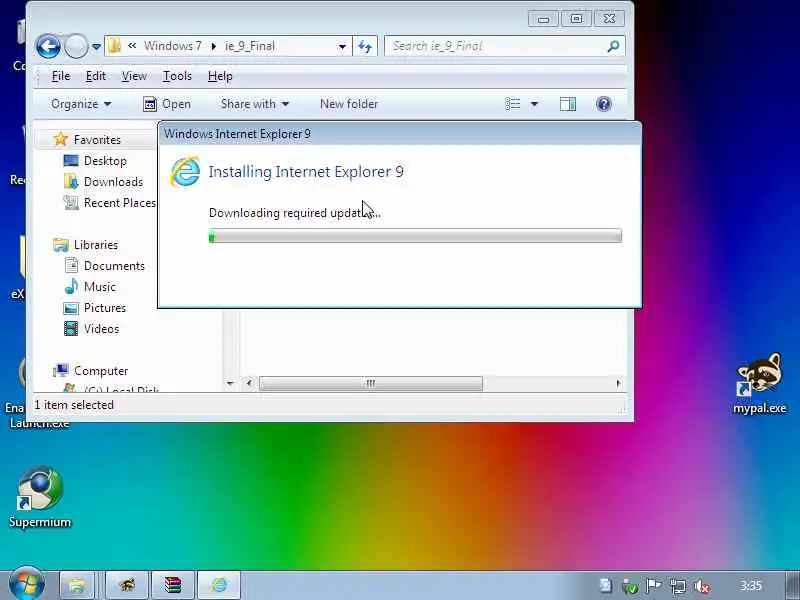Viewport: 800px width, 600px height.
Task: Select Favorites in the navigation pane
Action: pos(97,140)
